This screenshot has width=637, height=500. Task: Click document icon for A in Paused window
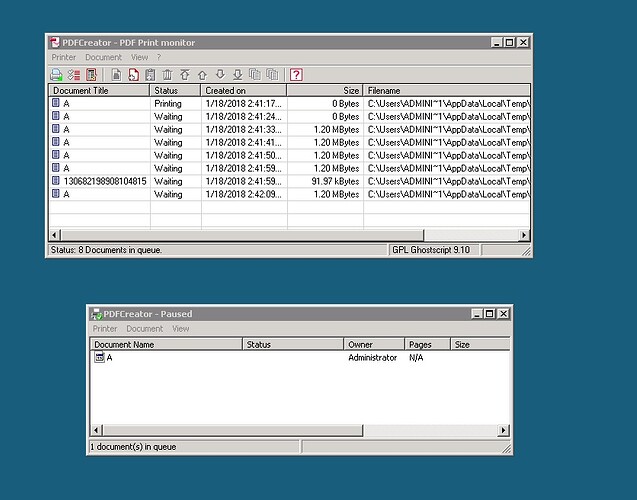pos(99,357)
